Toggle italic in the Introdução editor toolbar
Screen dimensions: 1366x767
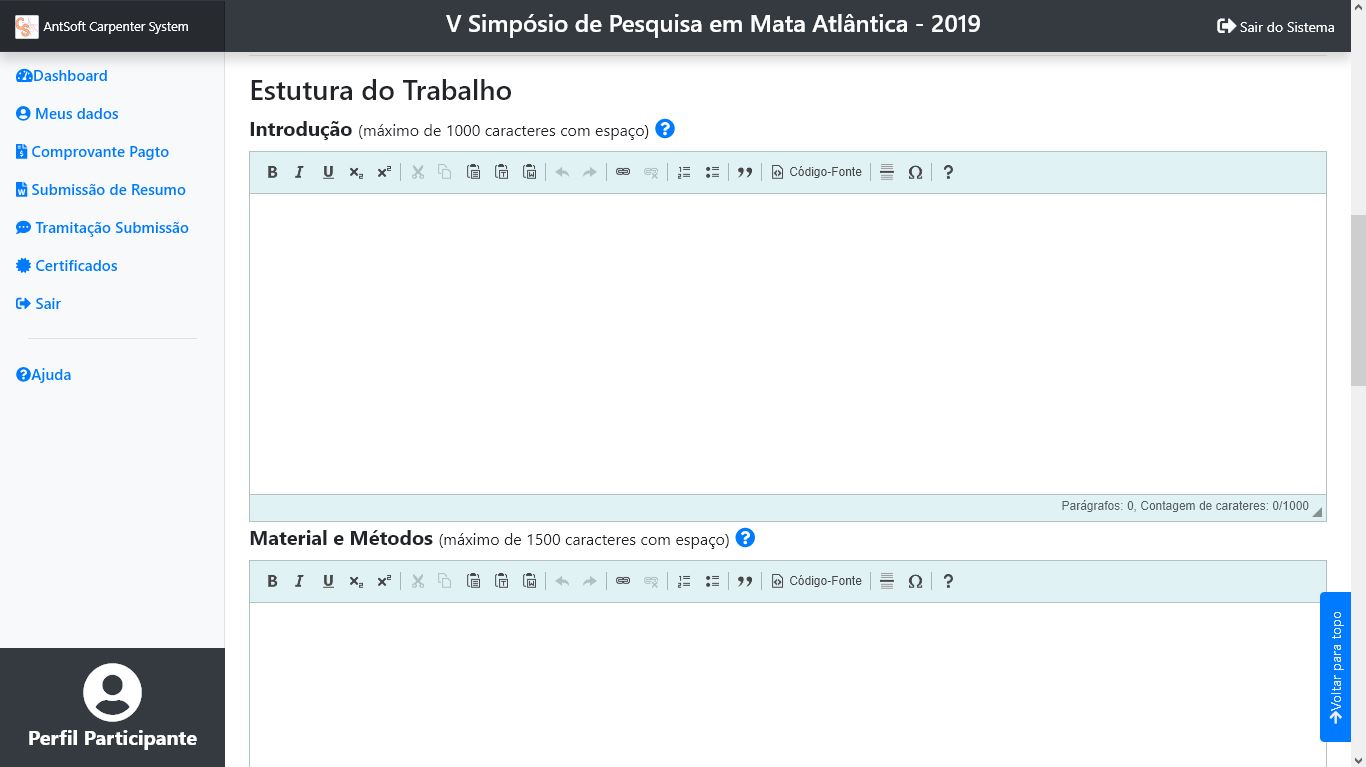point(299,172)
